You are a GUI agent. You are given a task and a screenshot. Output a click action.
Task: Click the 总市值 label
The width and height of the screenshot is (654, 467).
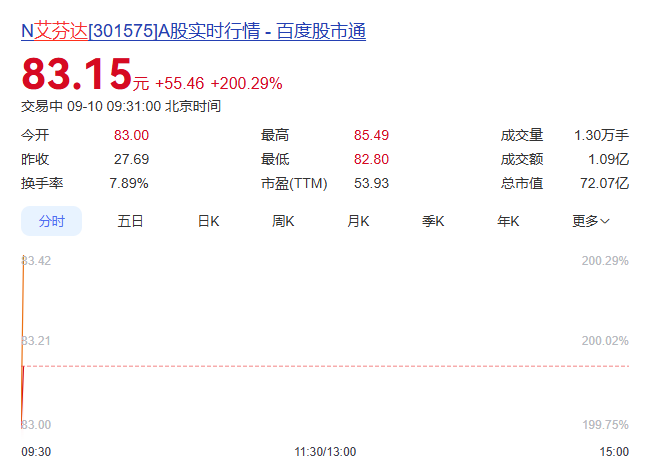(522, 183)
